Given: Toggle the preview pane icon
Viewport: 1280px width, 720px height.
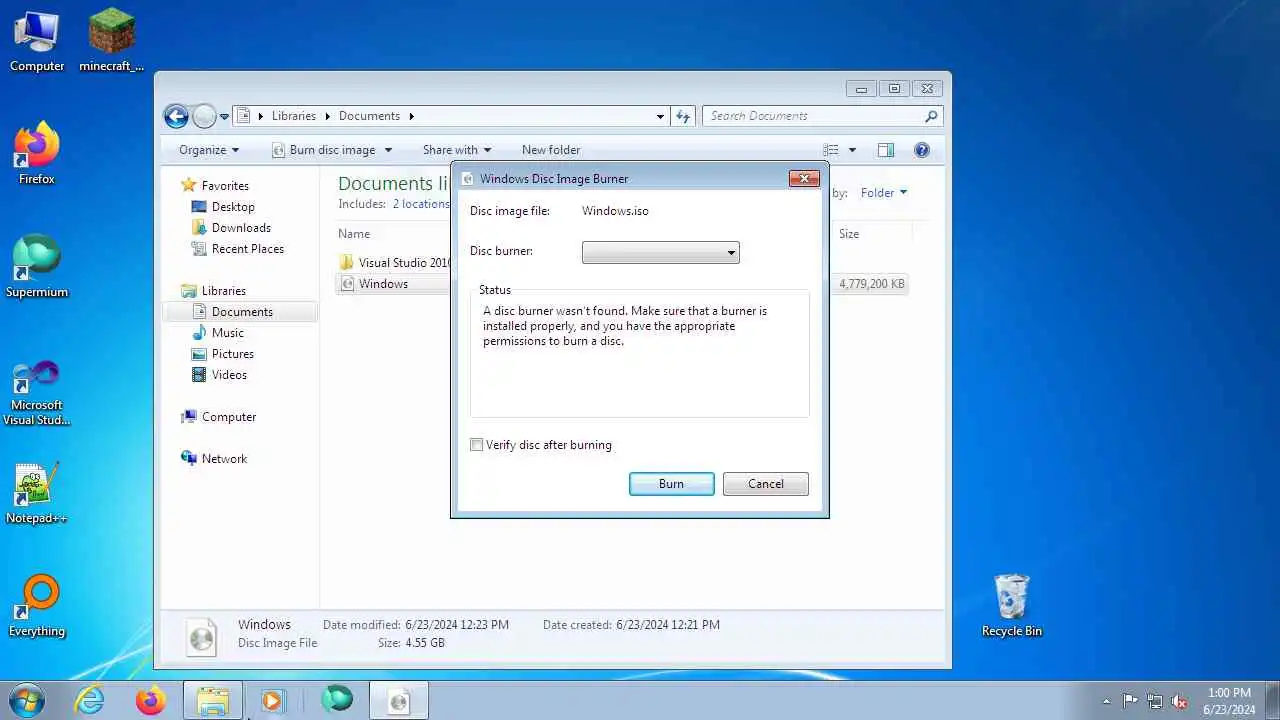Looking at the screenshot, I should click(885, 150).
